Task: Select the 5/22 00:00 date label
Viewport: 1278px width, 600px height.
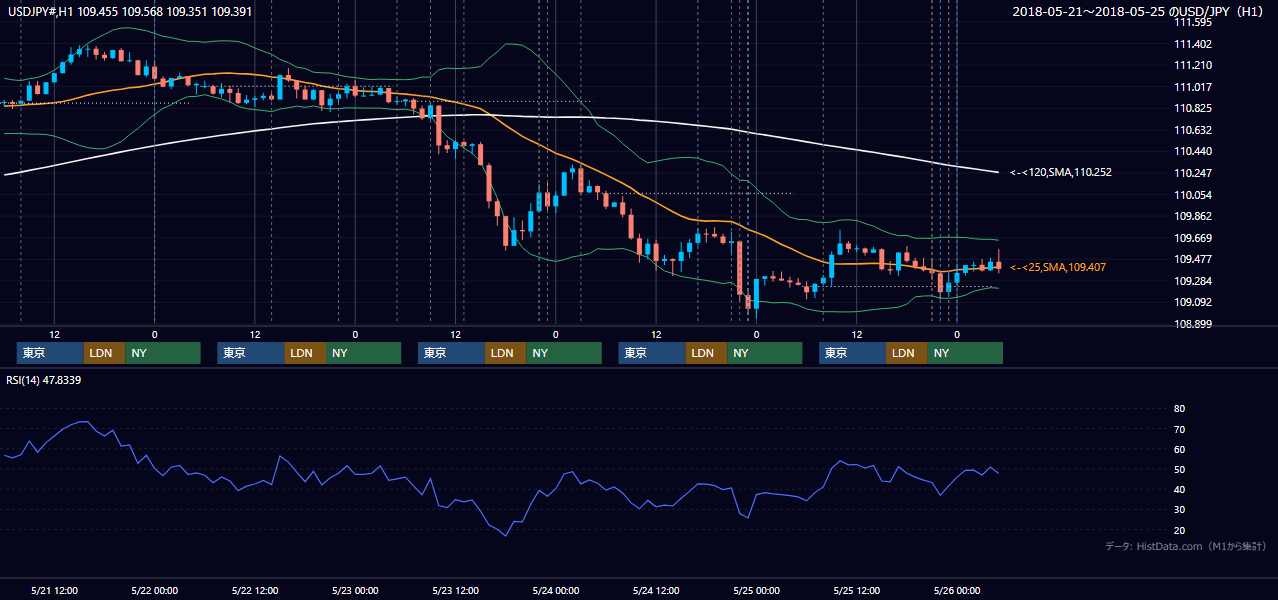Action: (x=155, y=590)
